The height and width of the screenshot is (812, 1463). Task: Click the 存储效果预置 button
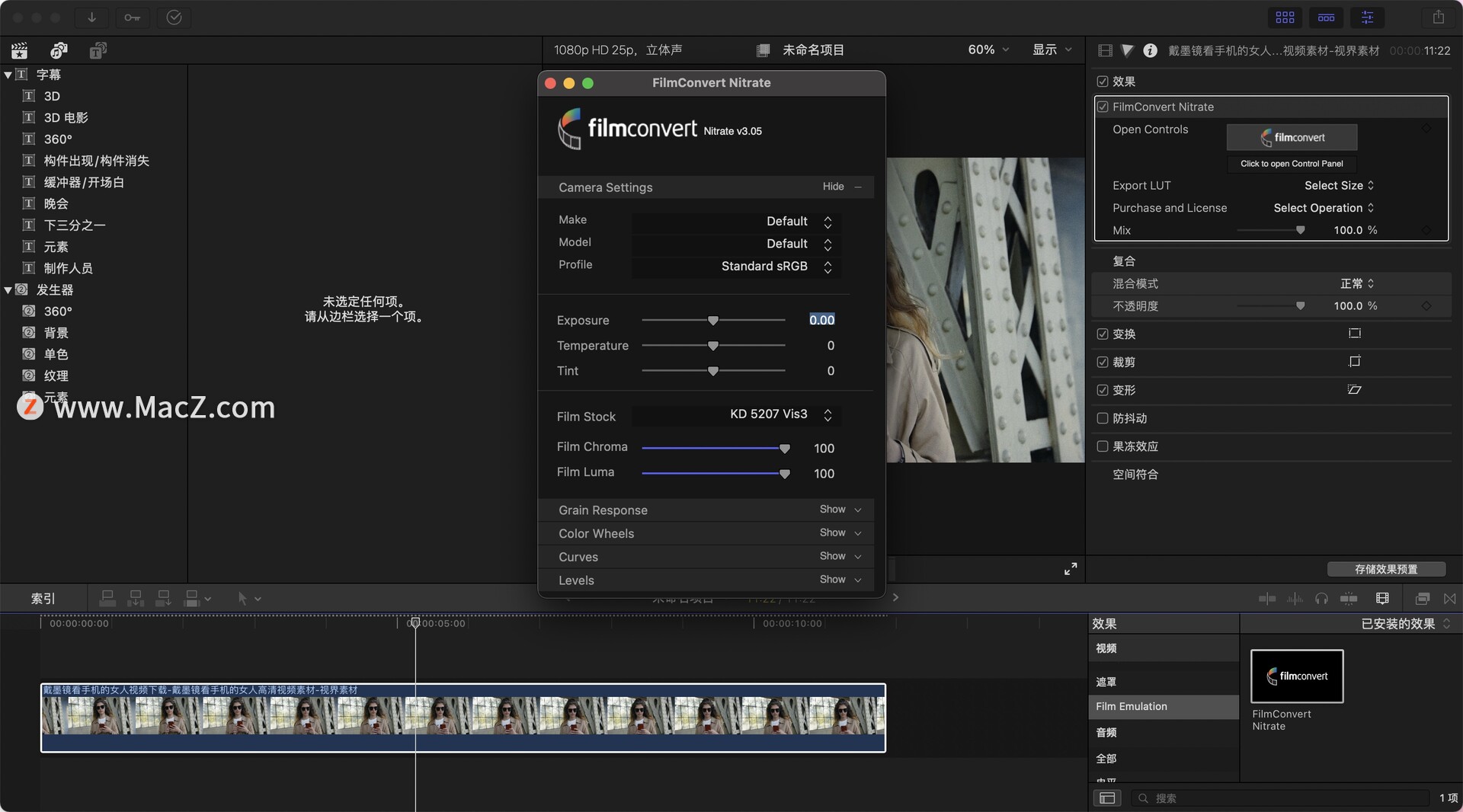click(1386, 569)
